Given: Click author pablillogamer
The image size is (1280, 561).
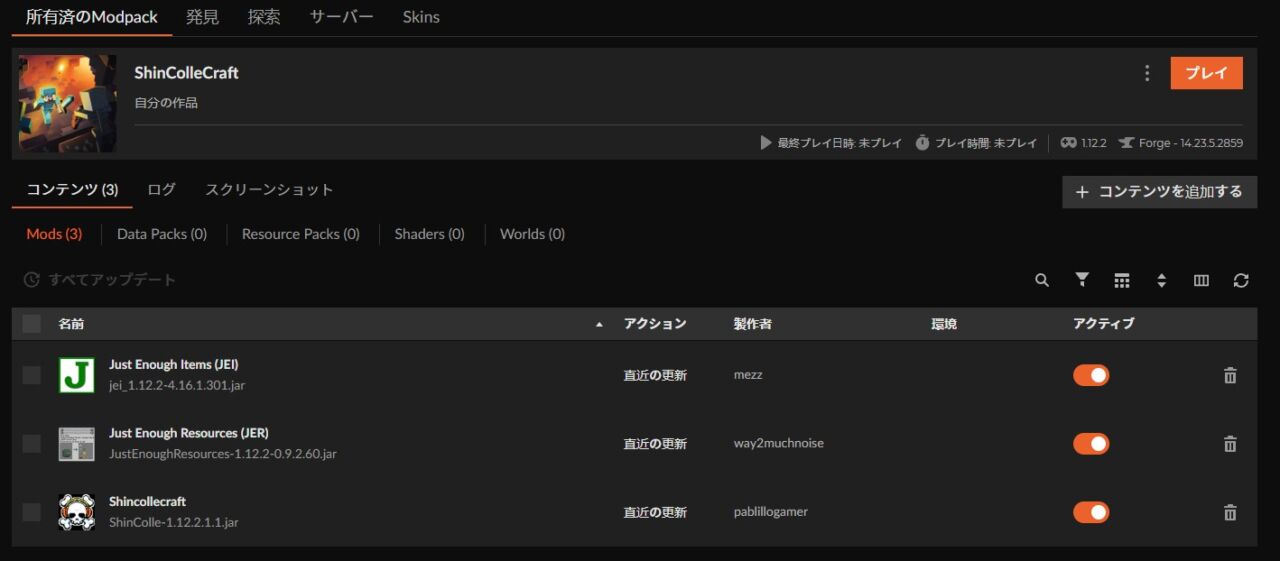Looking at the screenshot, I should (x=770, y=512).
